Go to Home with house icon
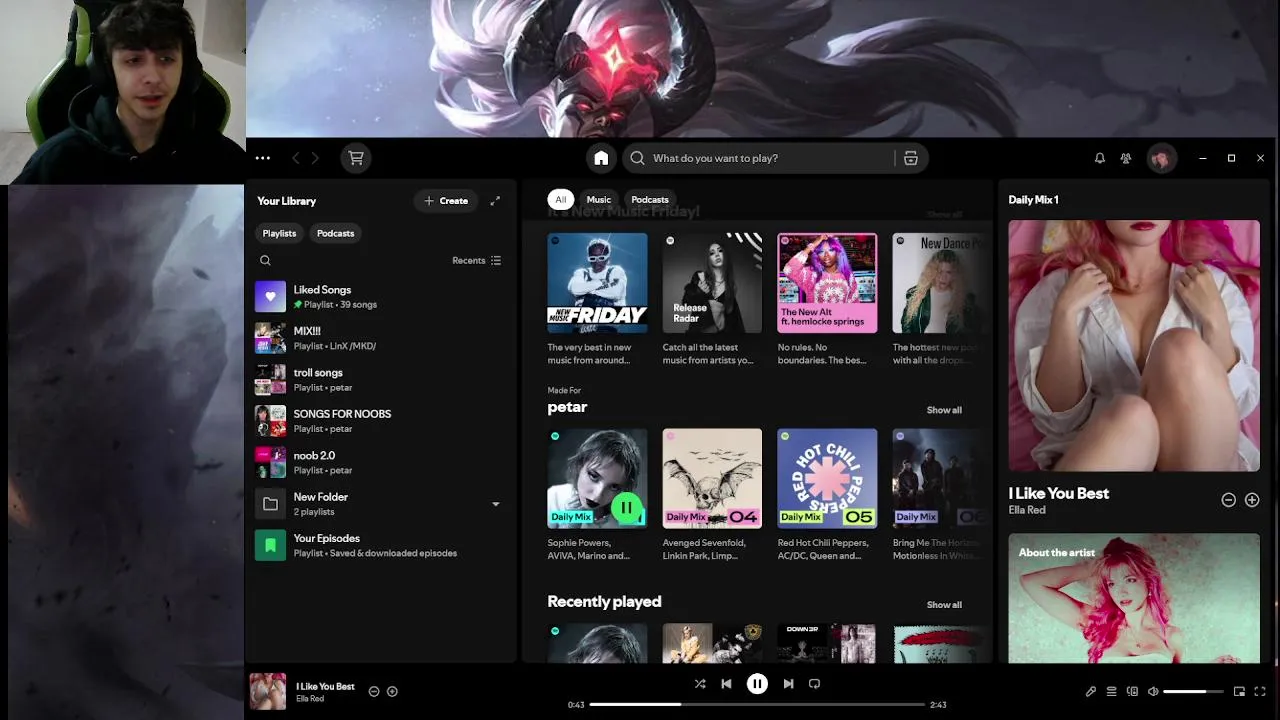 point(601,158)
